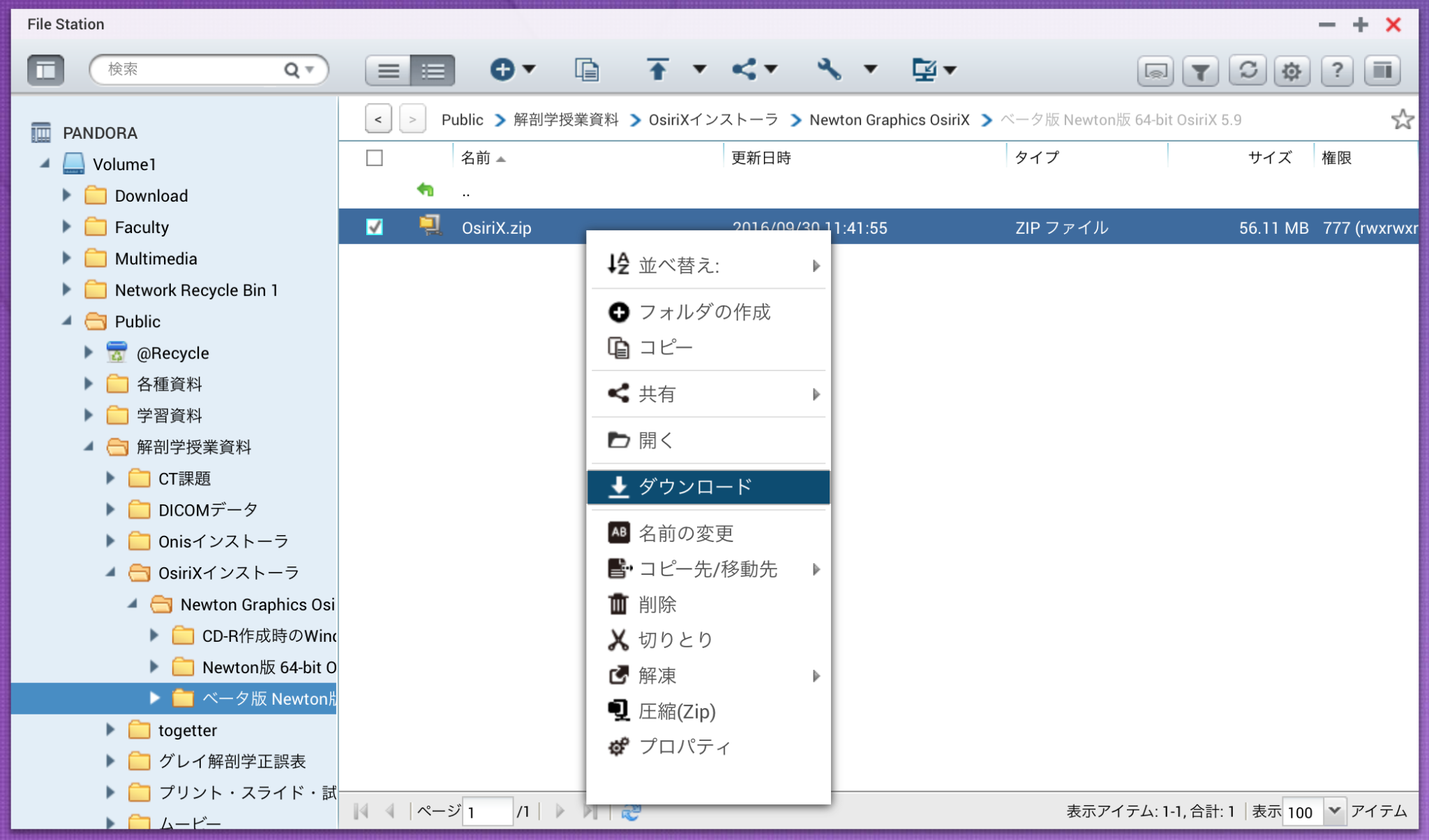
Task: Choose 名前の変更 from context menu
Action: pyautogui.click(x=708, y=533)
